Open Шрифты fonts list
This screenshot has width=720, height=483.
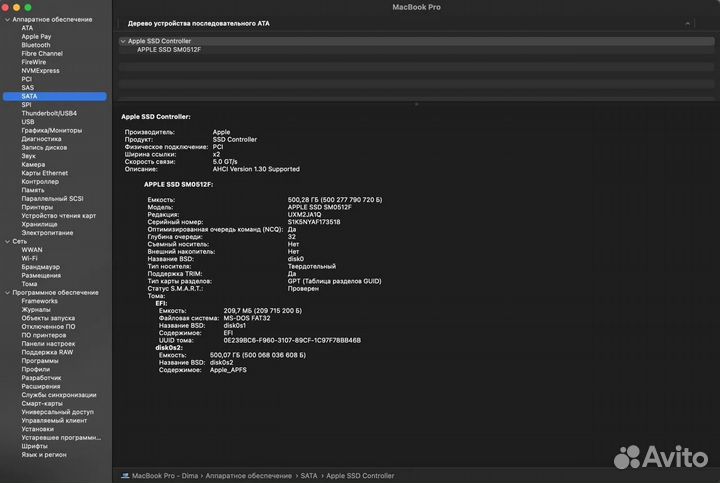[34, 446]
